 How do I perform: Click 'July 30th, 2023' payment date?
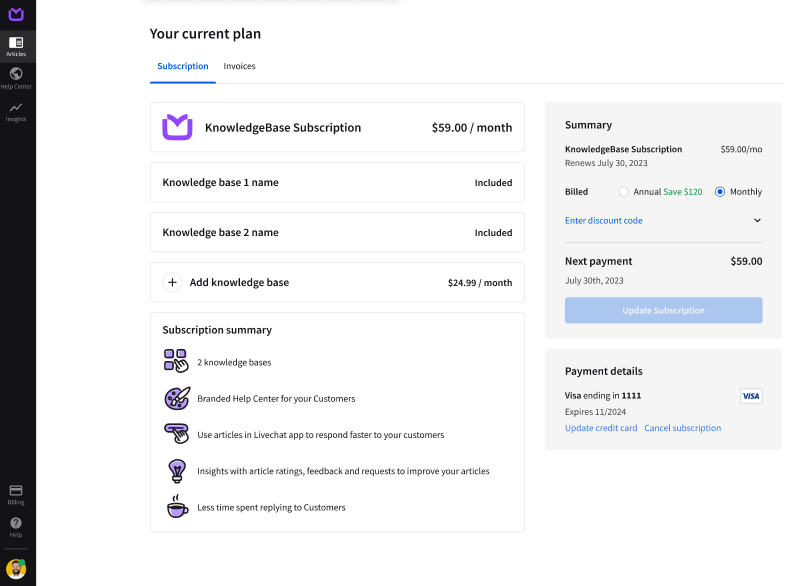[x=594, y=281]
